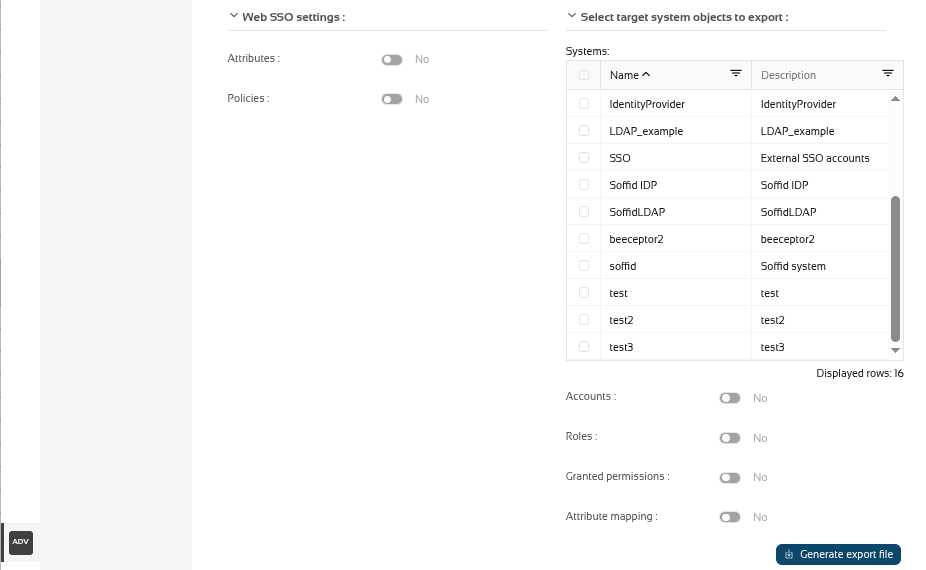
Task: Tick the select-all checkbox in table header
Action: point(584,75)
